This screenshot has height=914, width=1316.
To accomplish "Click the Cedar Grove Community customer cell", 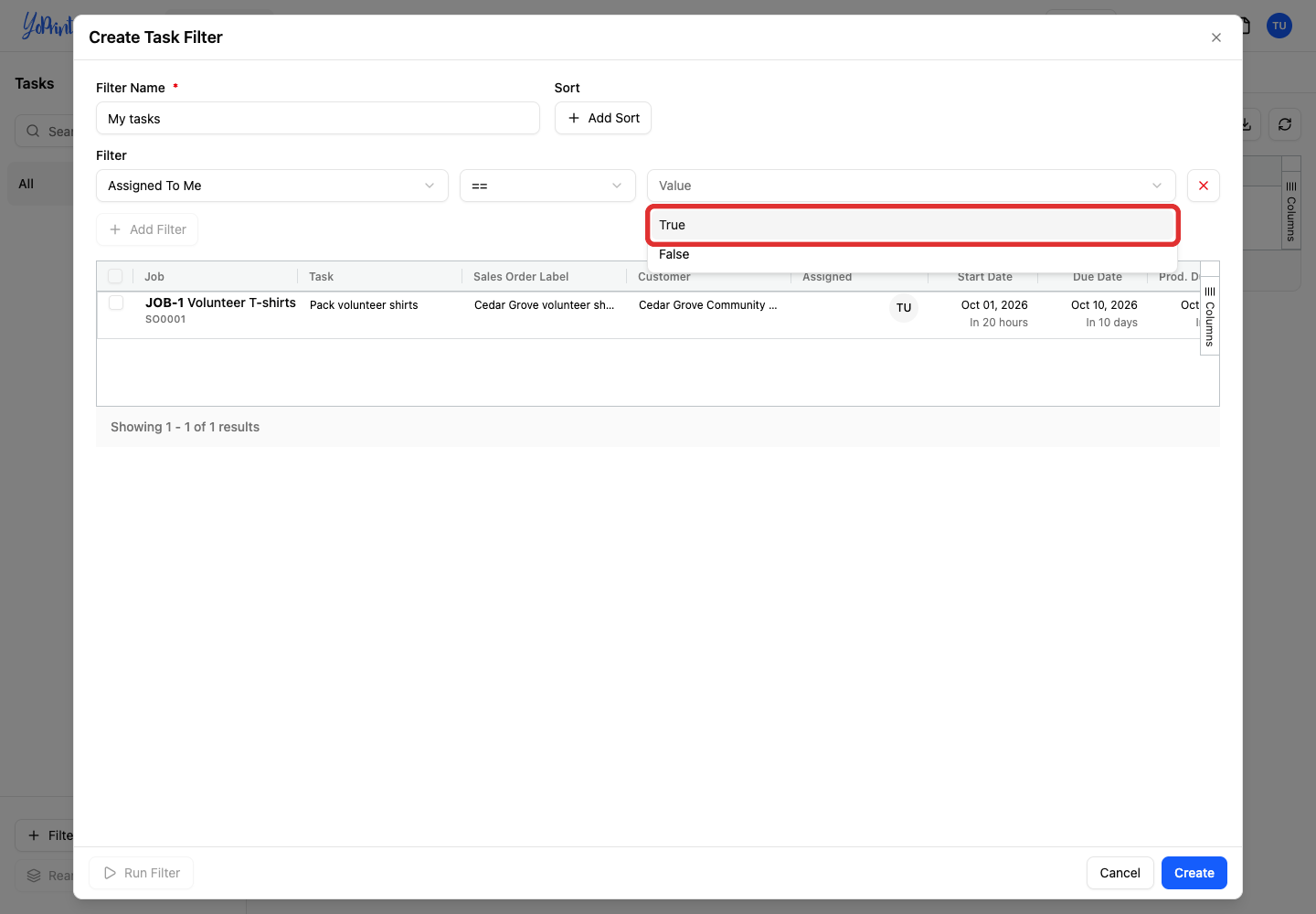I will click(708, 305).
